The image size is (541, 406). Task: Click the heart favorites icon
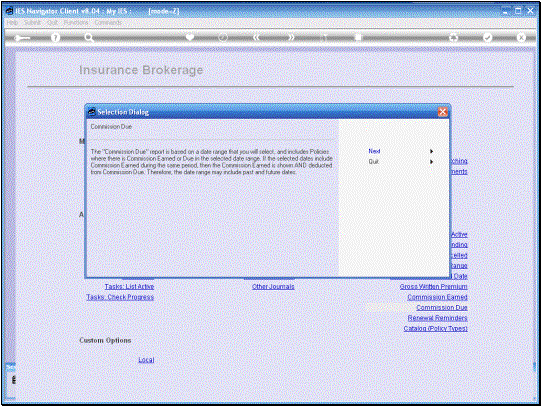[x=189, y=37]
